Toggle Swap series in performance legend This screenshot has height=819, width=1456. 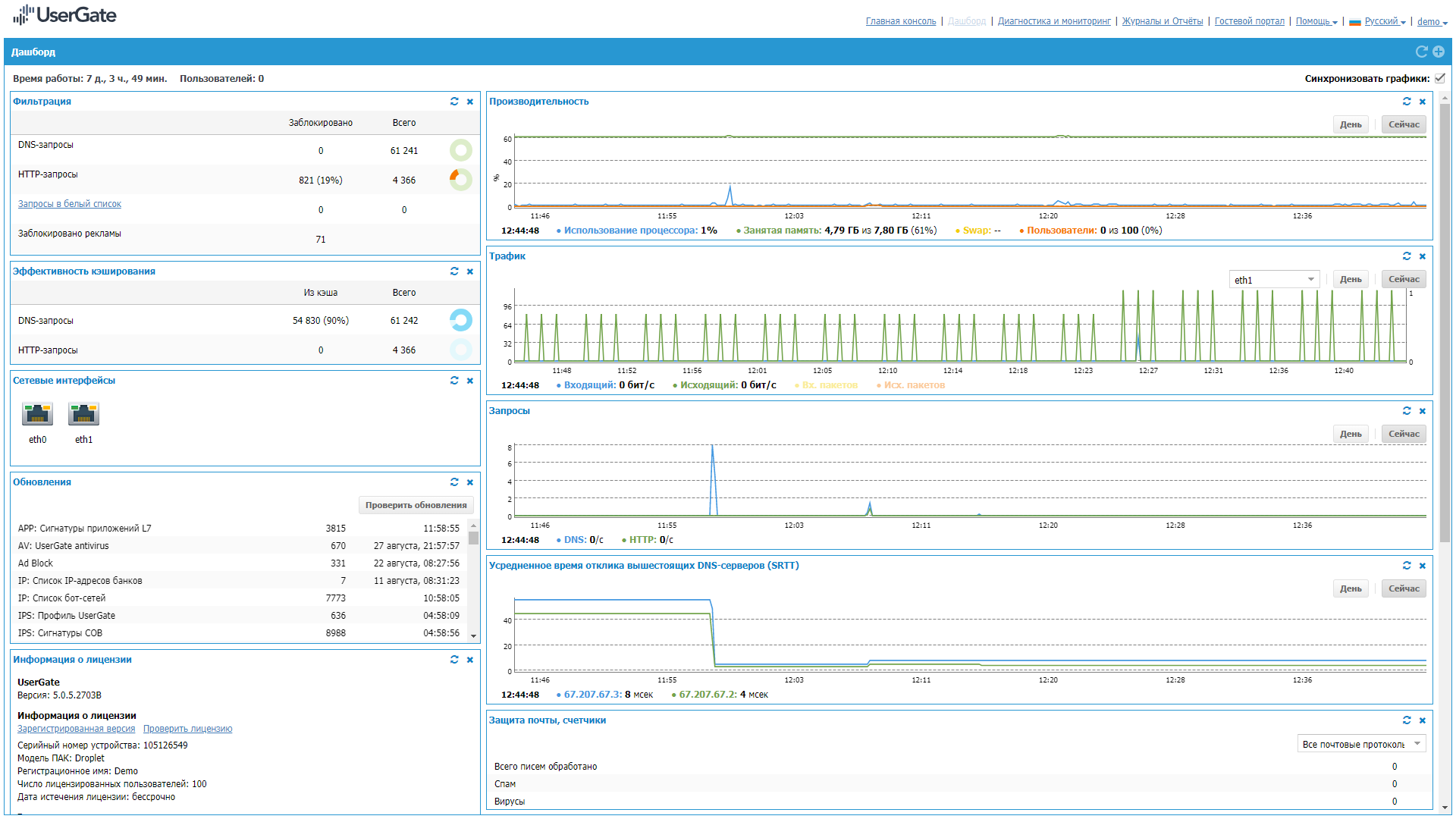[x=976, y=231]
